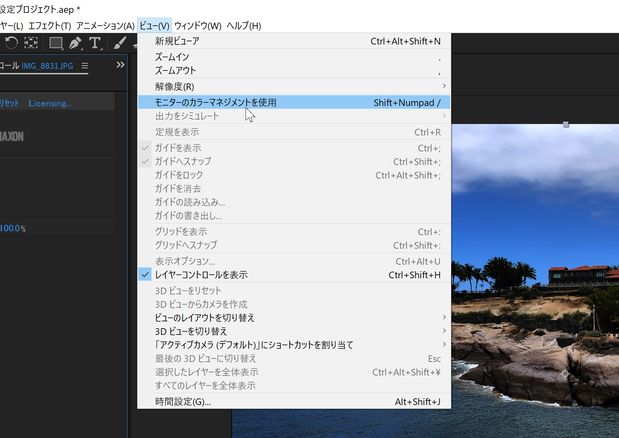Select the Type (T) tool
This screenshot has height=438, width=619.
point(95,43)
